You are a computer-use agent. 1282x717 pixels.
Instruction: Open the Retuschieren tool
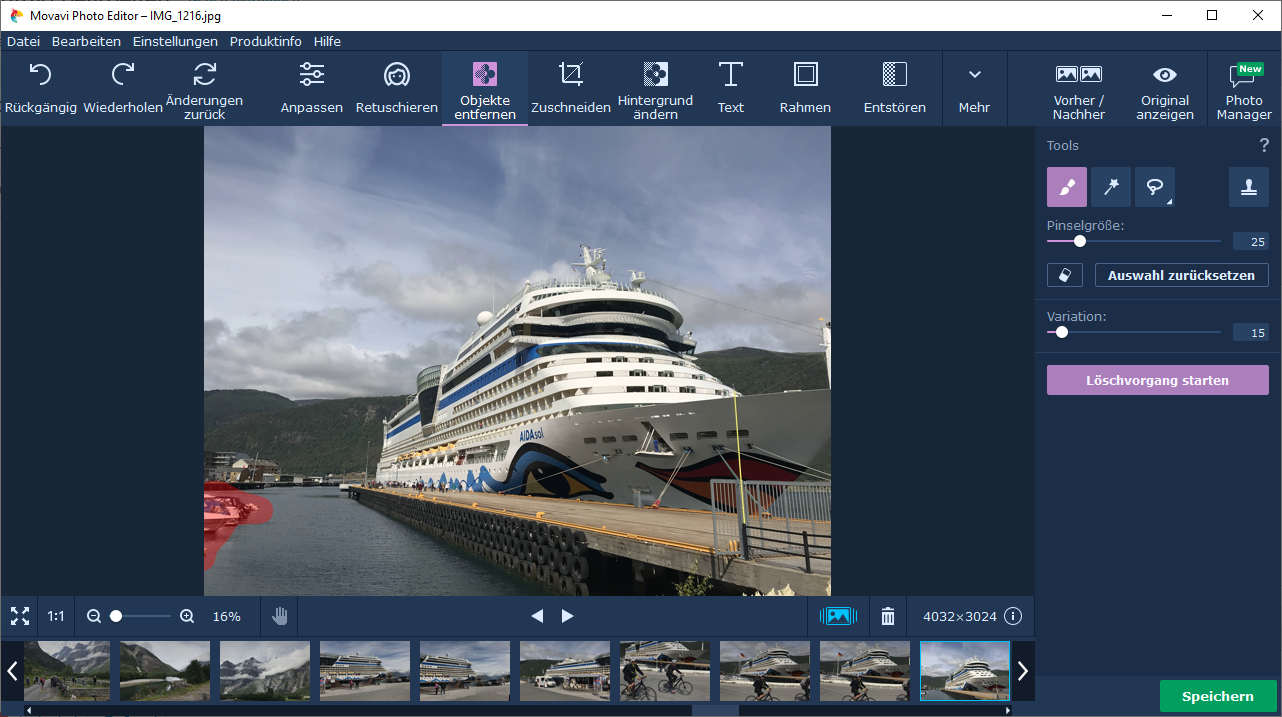(397, 89)
